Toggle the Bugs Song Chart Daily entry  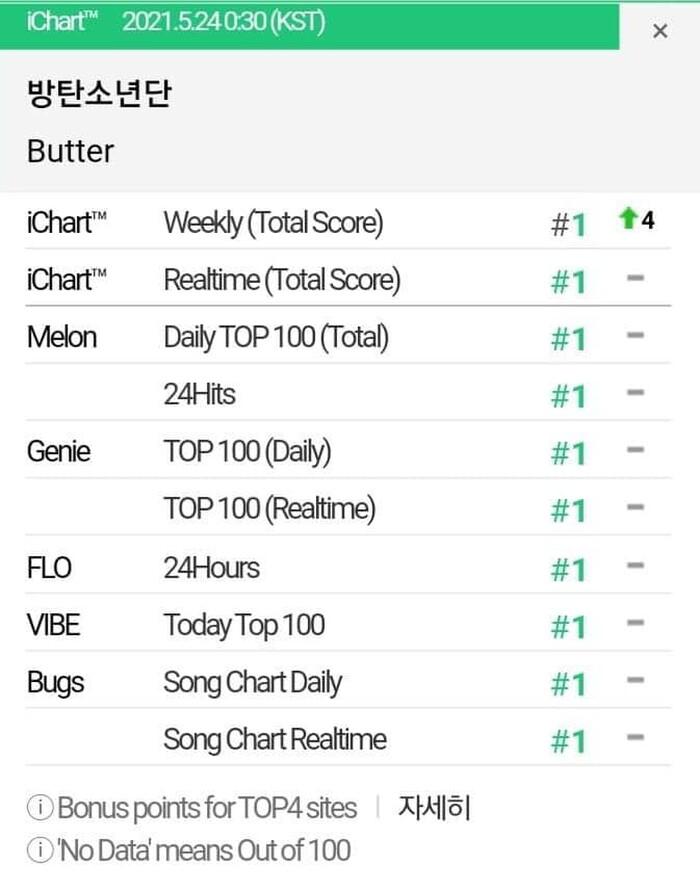(x=253, y=682)
